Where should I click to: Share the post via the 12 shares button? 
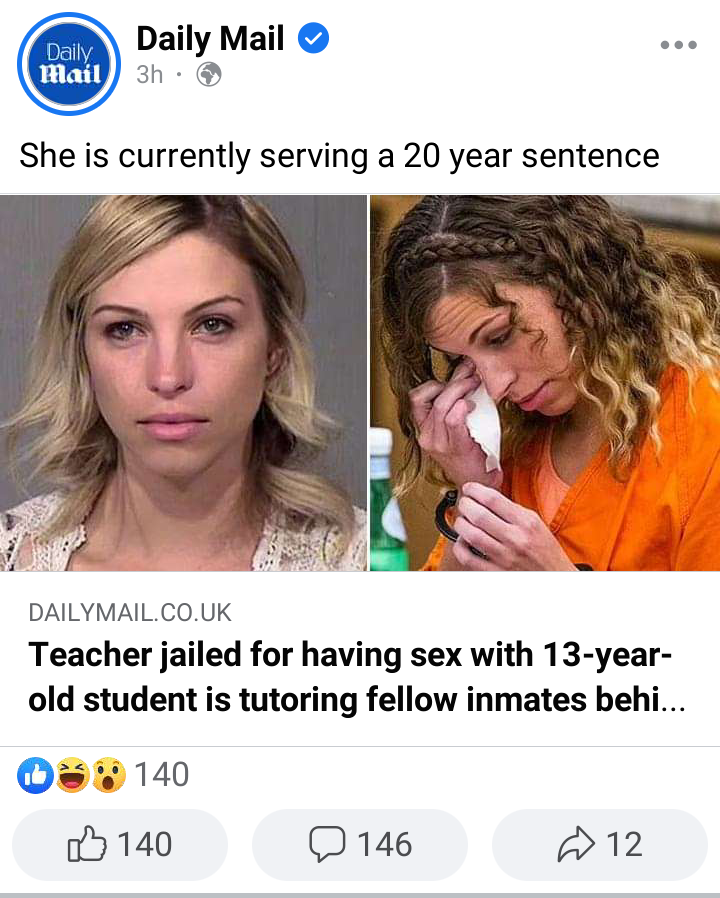pyautogui.click(x=600, y=845)
